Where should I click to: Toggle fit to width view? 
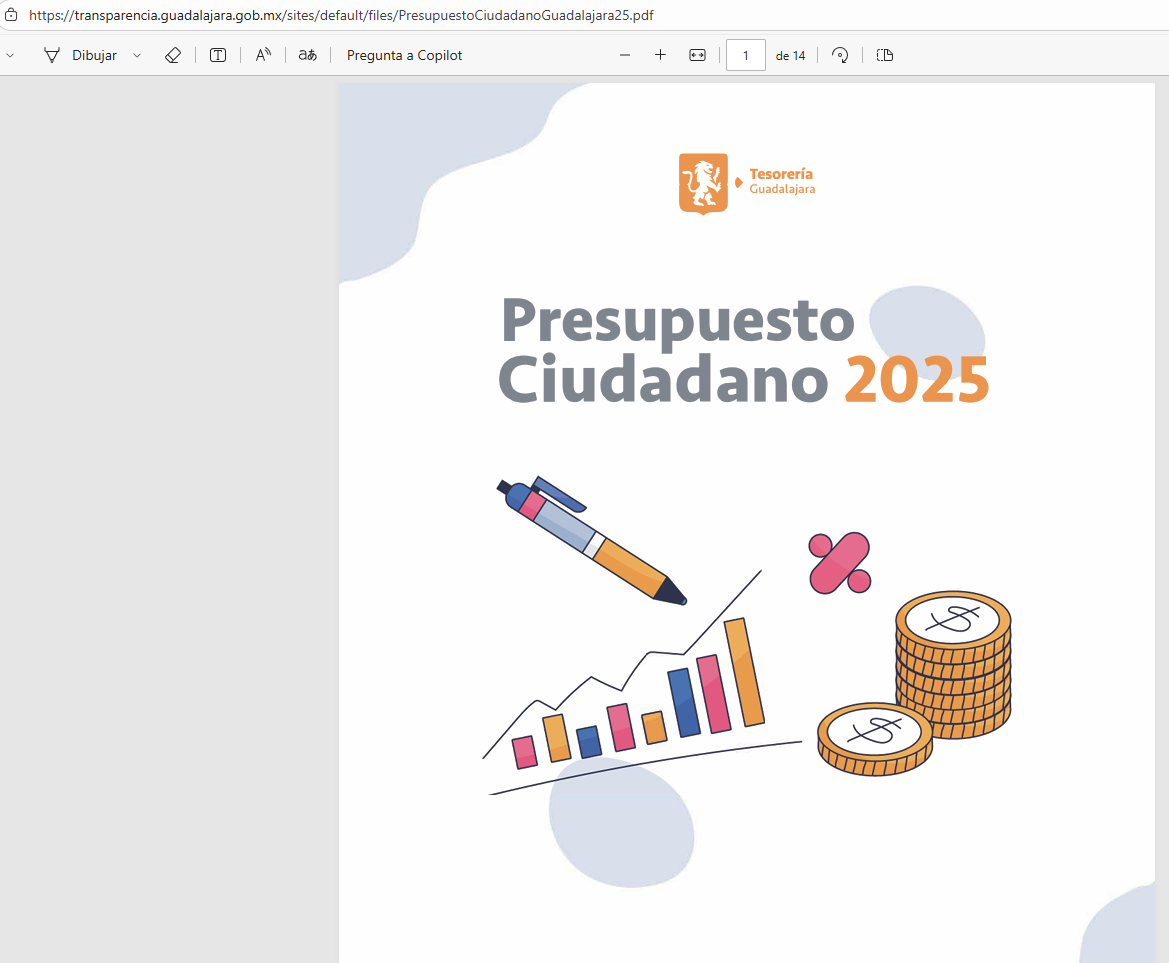pos(697,56)
